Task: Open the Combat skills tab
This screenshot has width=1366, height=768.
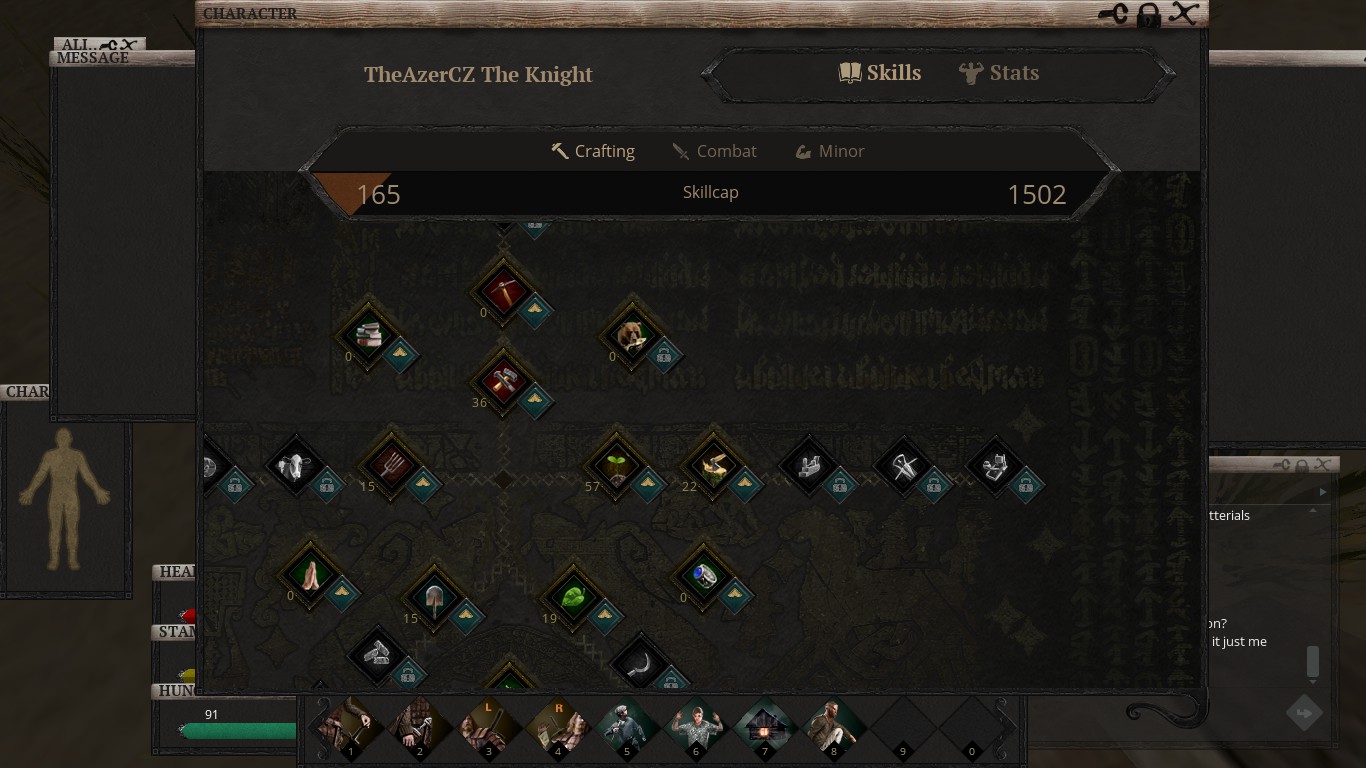Action: click(x=714, y=151)
